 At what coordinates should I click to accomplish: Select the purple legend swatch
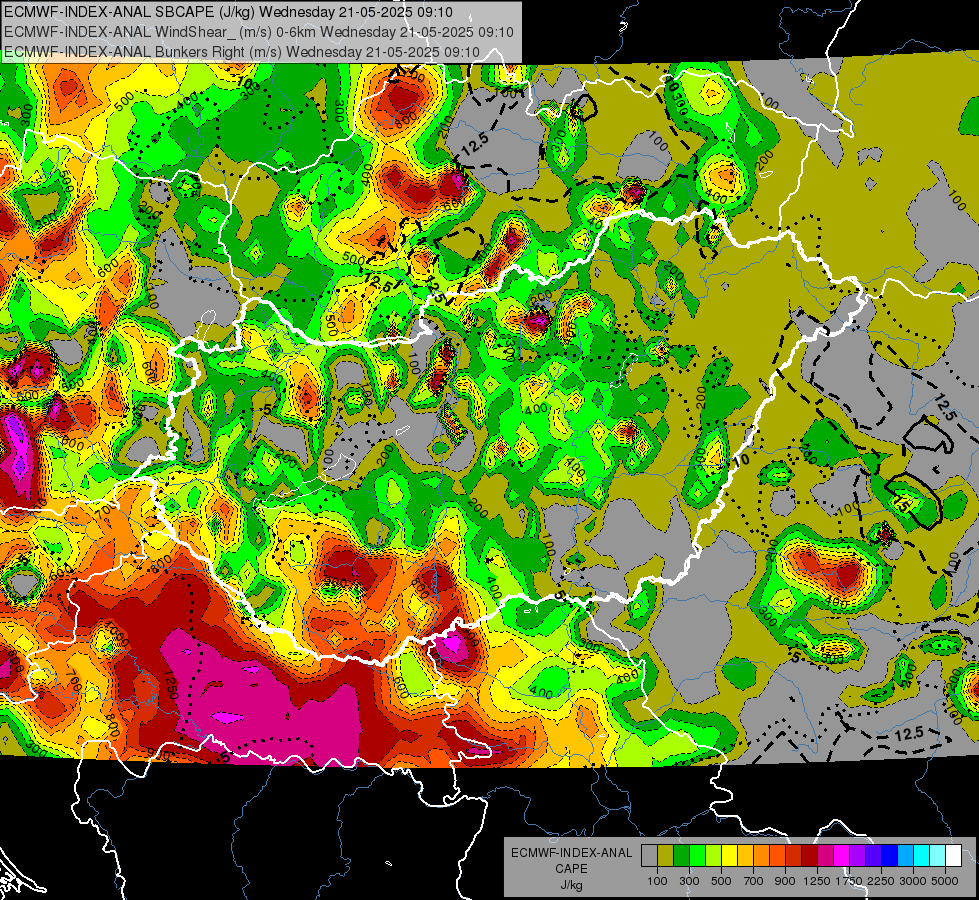(x=857, y=856)
